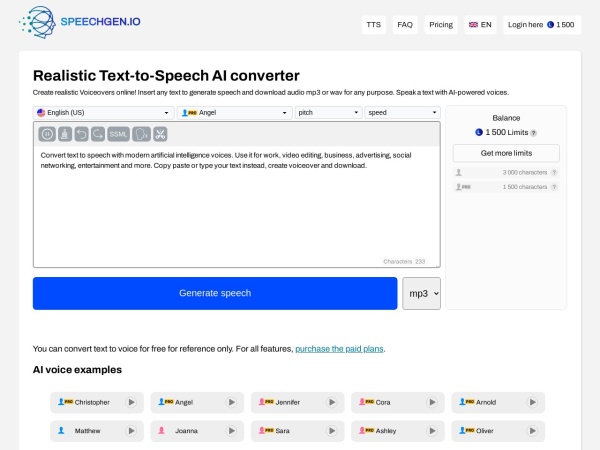Expand the pitch dropdown
Image resolution: width=600 pixels, height=450 pixels.
click(x=327, y=113)
